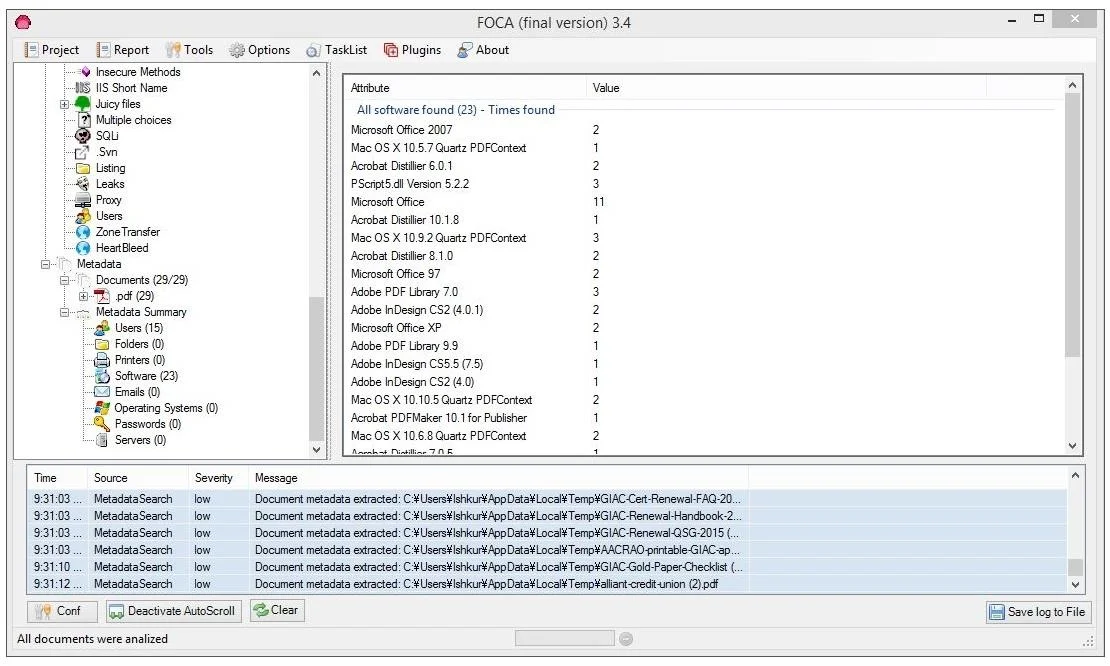This screenshot has width=1110, height=666.
Task: Click the Software (23) icon
Action: 102,376
